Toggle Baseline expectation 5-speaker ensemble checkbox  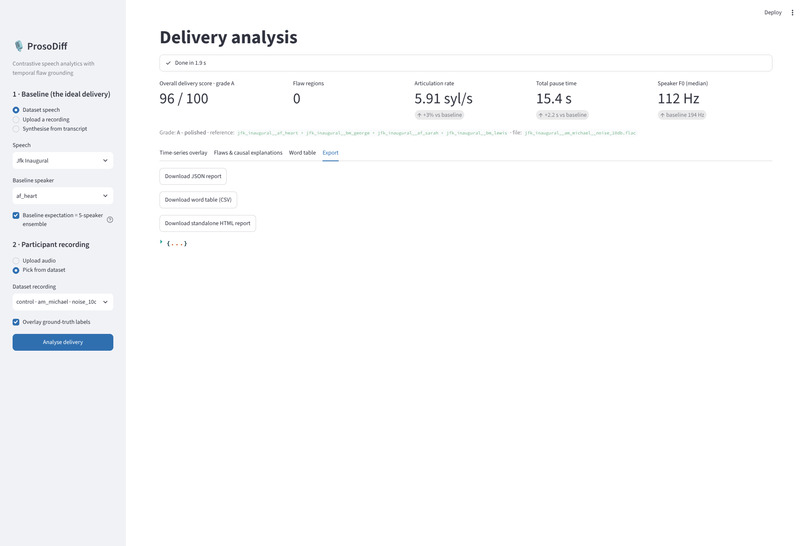tap(16, 215)
